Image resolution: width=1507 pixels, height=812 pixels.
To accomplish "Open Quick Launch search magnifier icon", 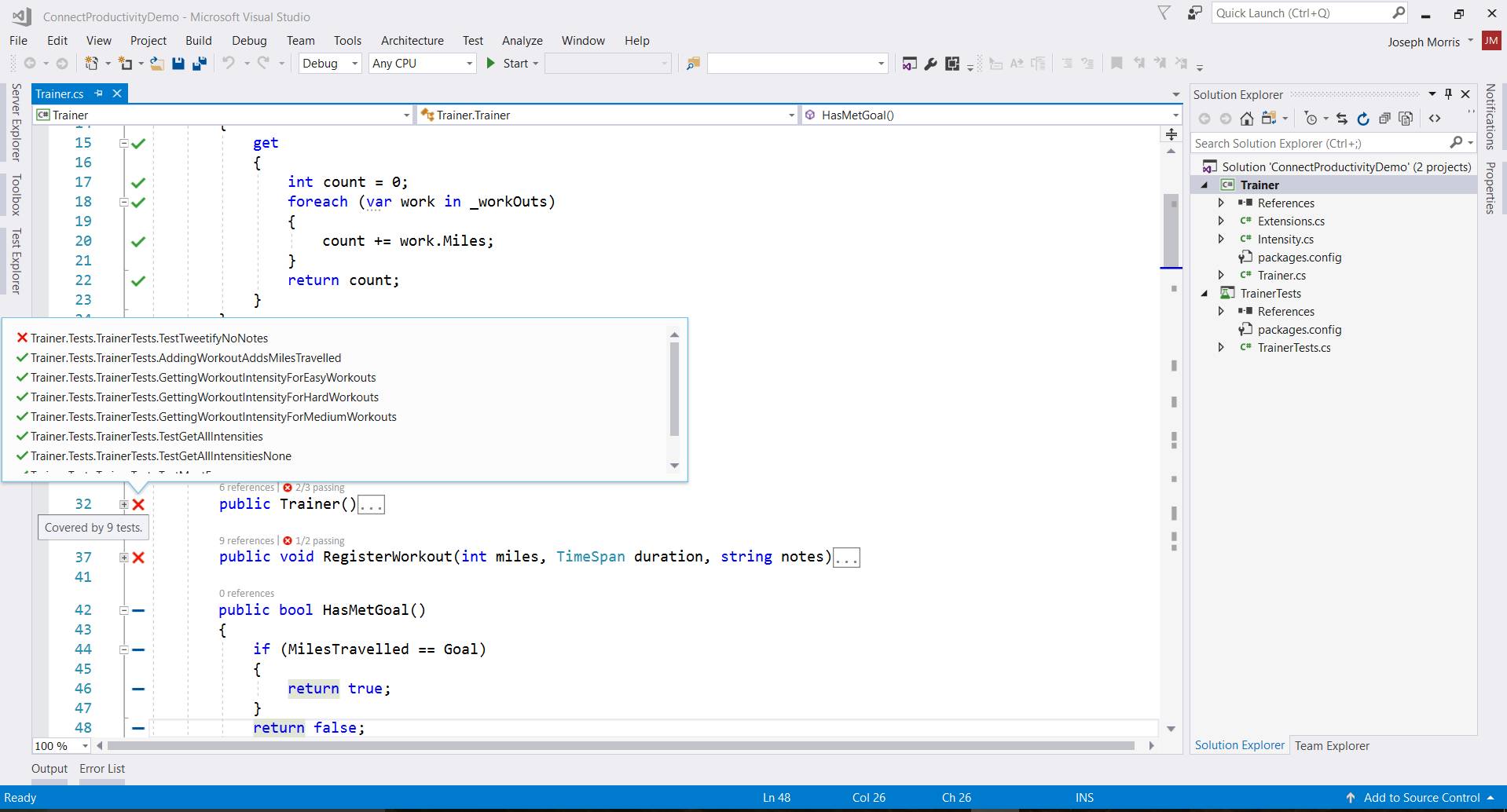I will 1399,13.
